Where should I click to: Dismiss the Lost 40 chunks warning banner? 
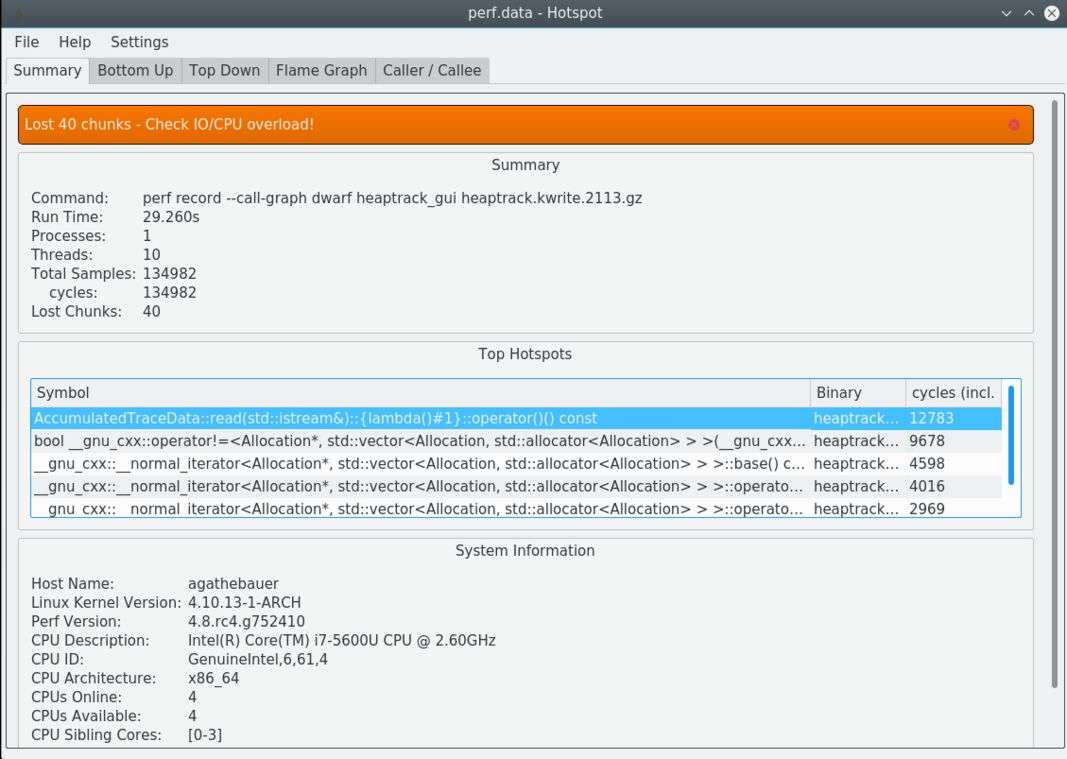(x=1013, y=125)
